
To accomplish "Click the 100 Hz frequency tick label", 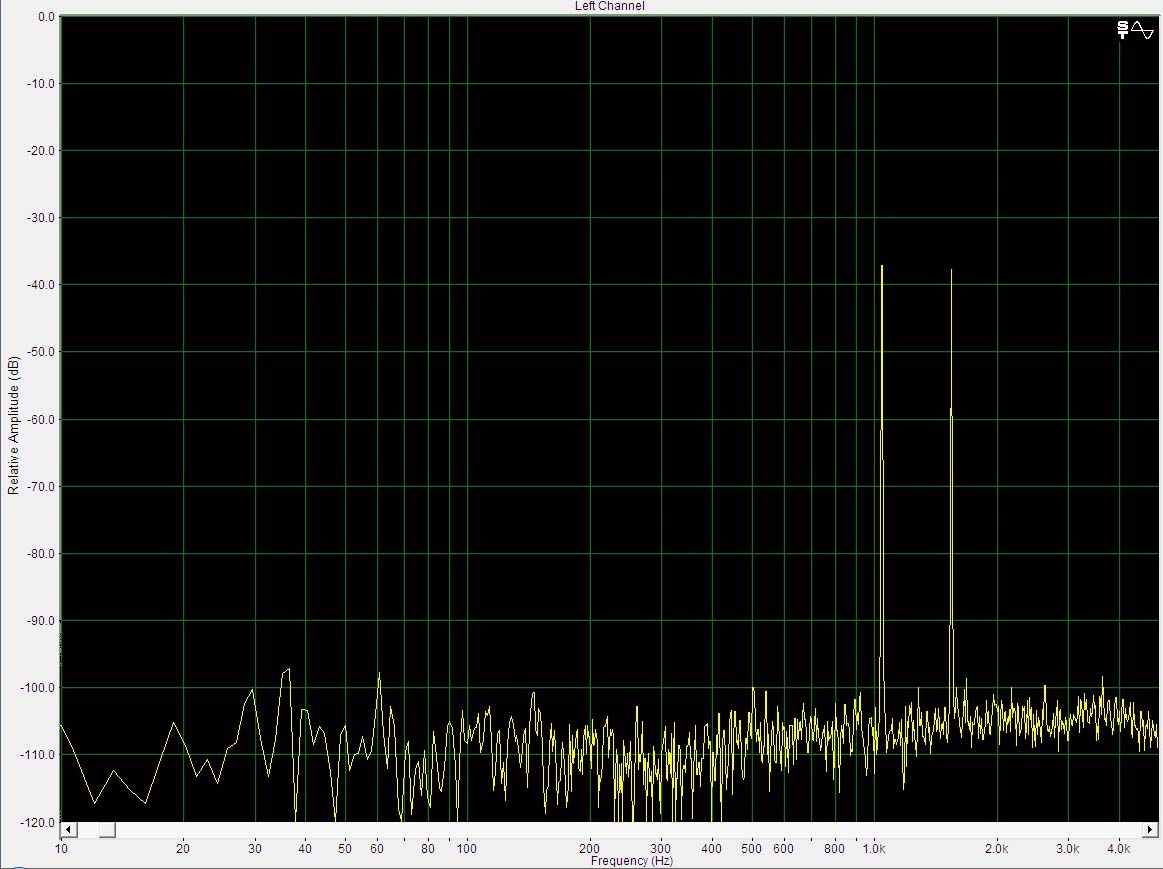I will pyautogui.click(x=466, y=849).
